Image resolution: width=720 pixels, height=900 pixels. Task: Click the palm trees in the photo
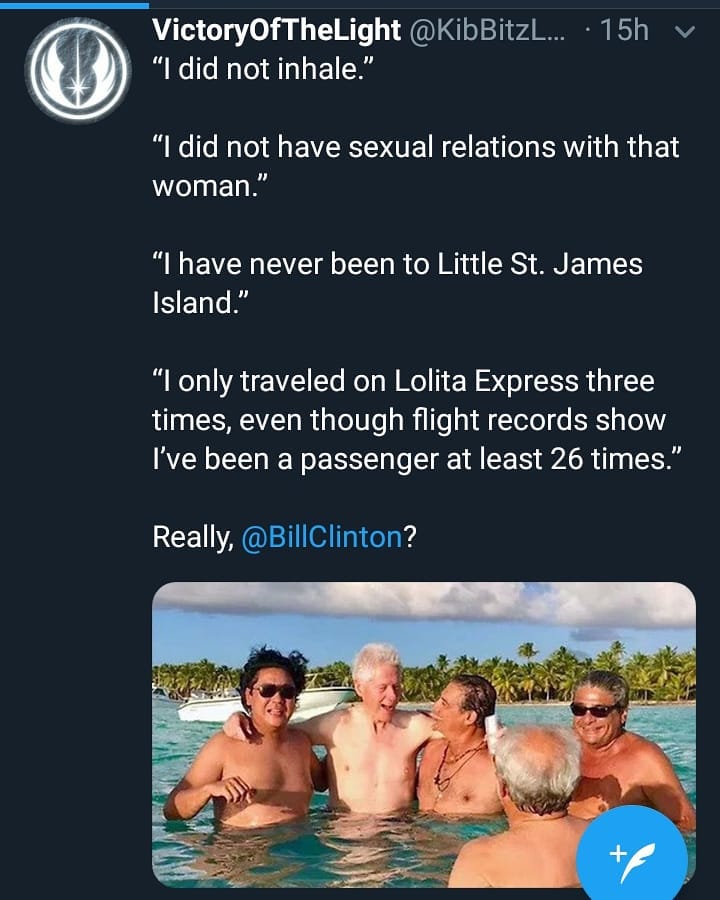[x=560, y=670]
